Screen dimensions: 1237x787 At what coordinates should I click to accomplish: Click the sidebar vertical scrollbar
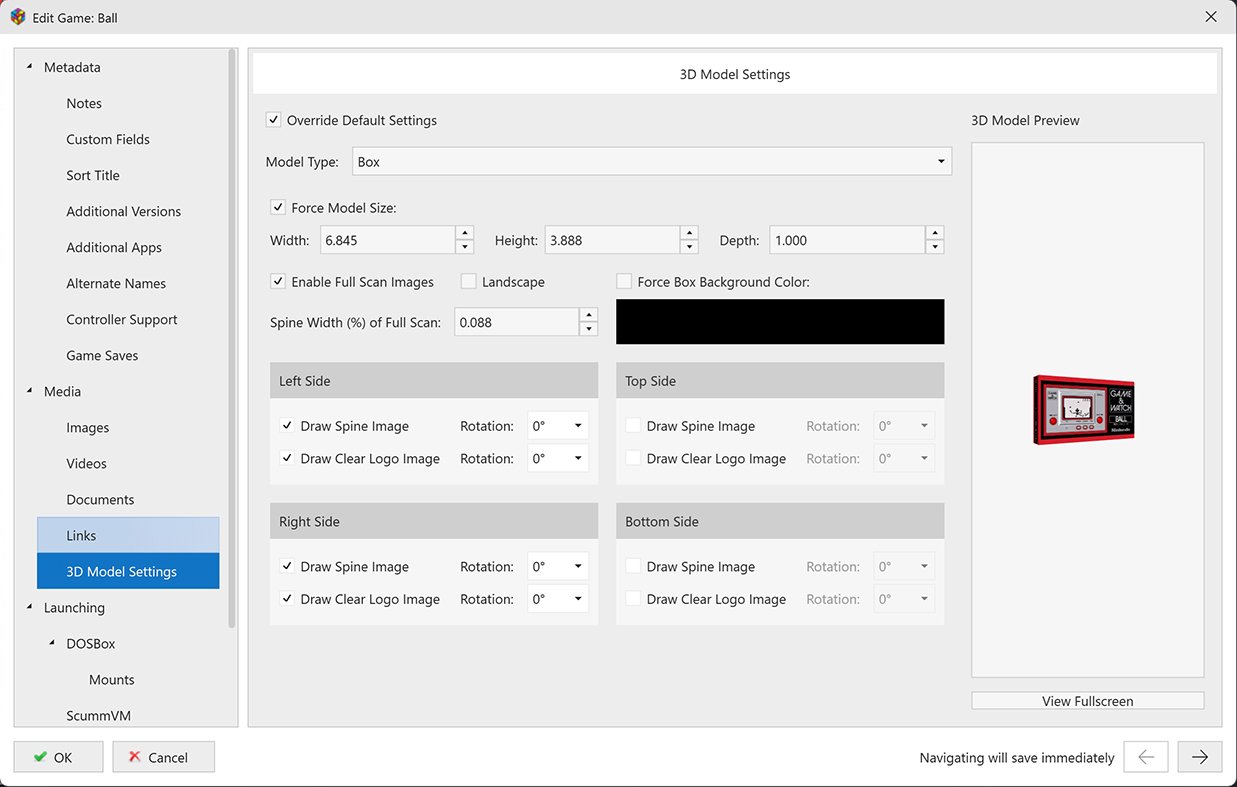coord(232,338)
